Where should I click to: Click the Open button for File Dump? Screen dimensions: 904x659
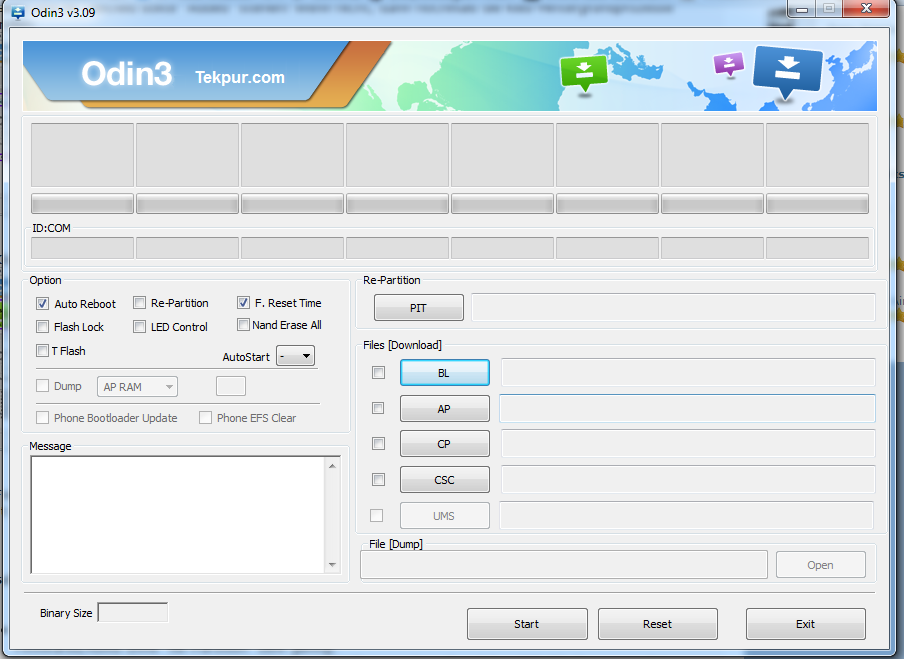pyautogui.click(x=820, y=565)
